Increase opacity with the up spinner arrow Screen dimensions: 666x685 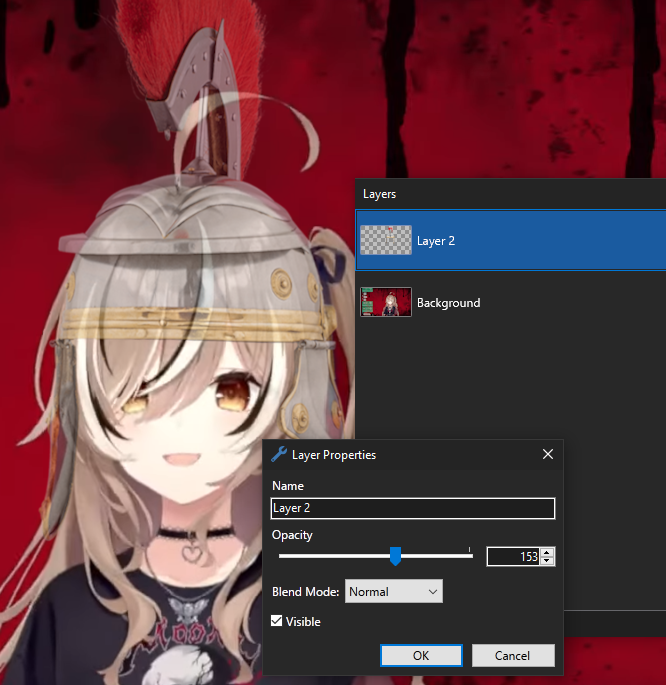[x=546, y=552]
